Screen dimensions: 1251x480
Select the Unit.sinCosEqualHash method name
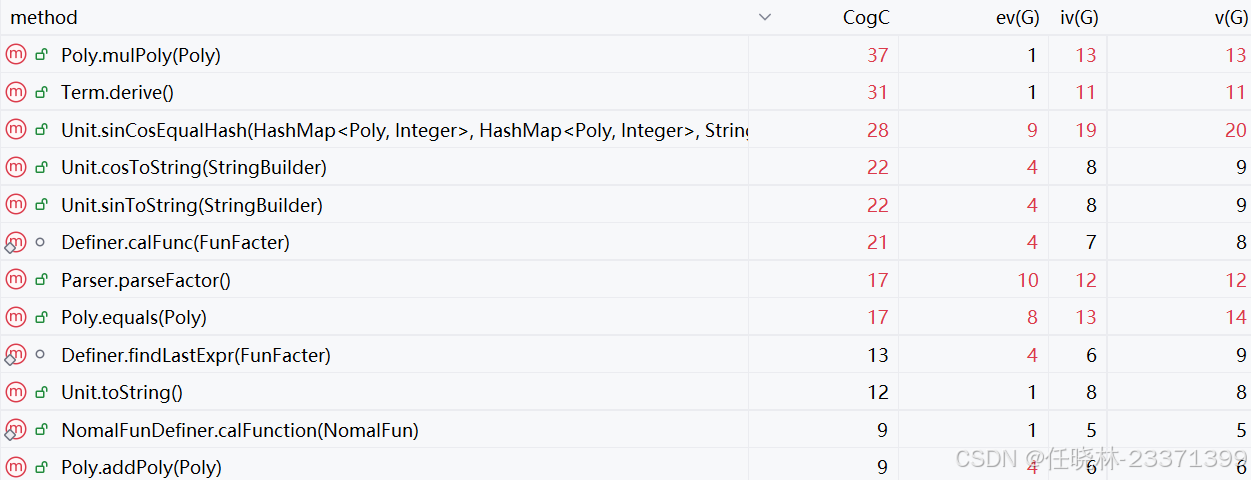[405, 130]
